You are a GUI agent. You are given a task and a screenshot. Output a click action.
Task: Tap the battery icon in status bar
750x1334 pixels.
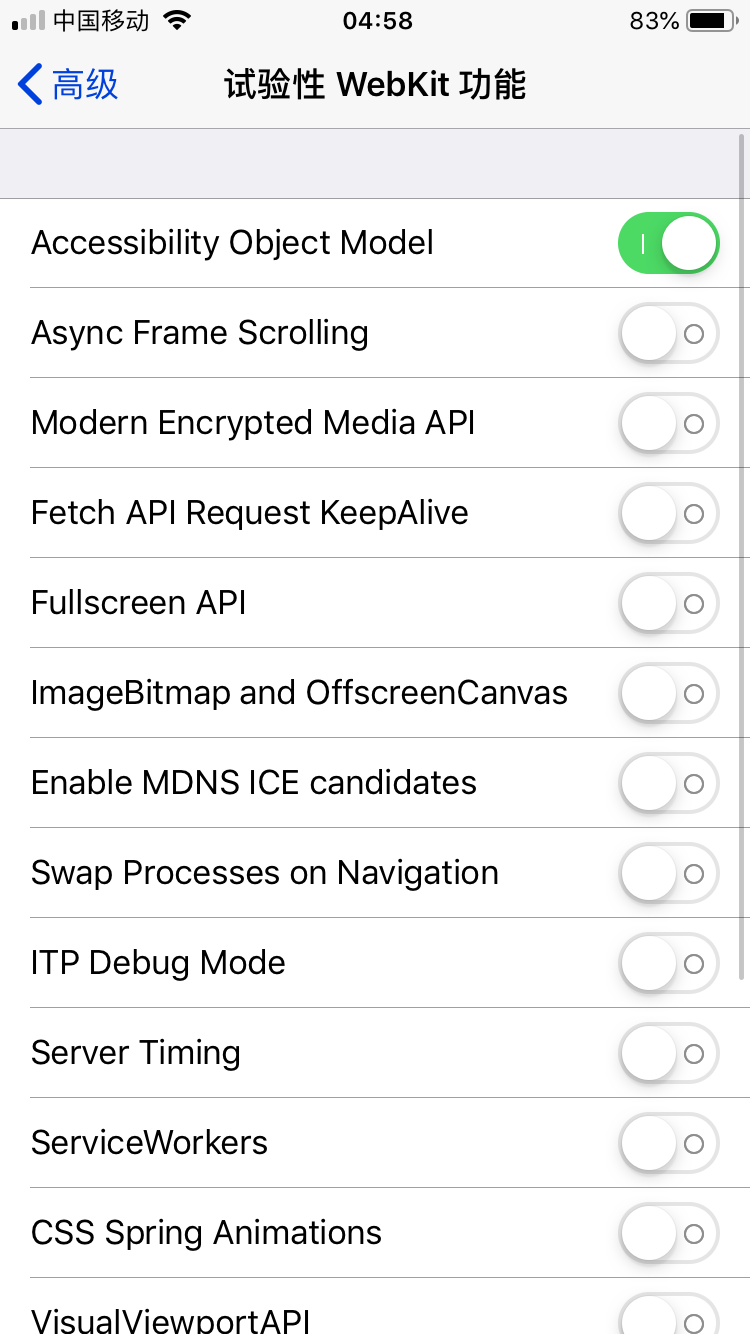pos(711,20)
